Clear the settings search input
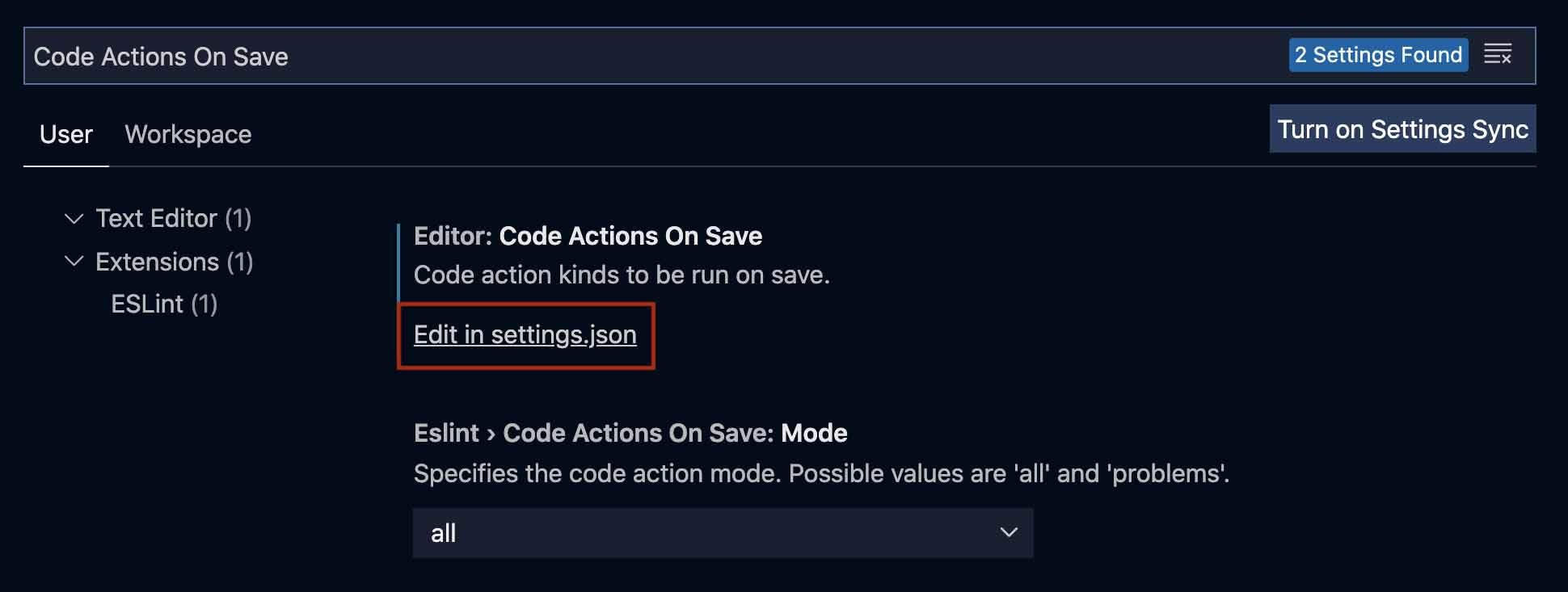Image resolution: width=1568 pixels, height=592 pixels. [x=1498, y=55]
